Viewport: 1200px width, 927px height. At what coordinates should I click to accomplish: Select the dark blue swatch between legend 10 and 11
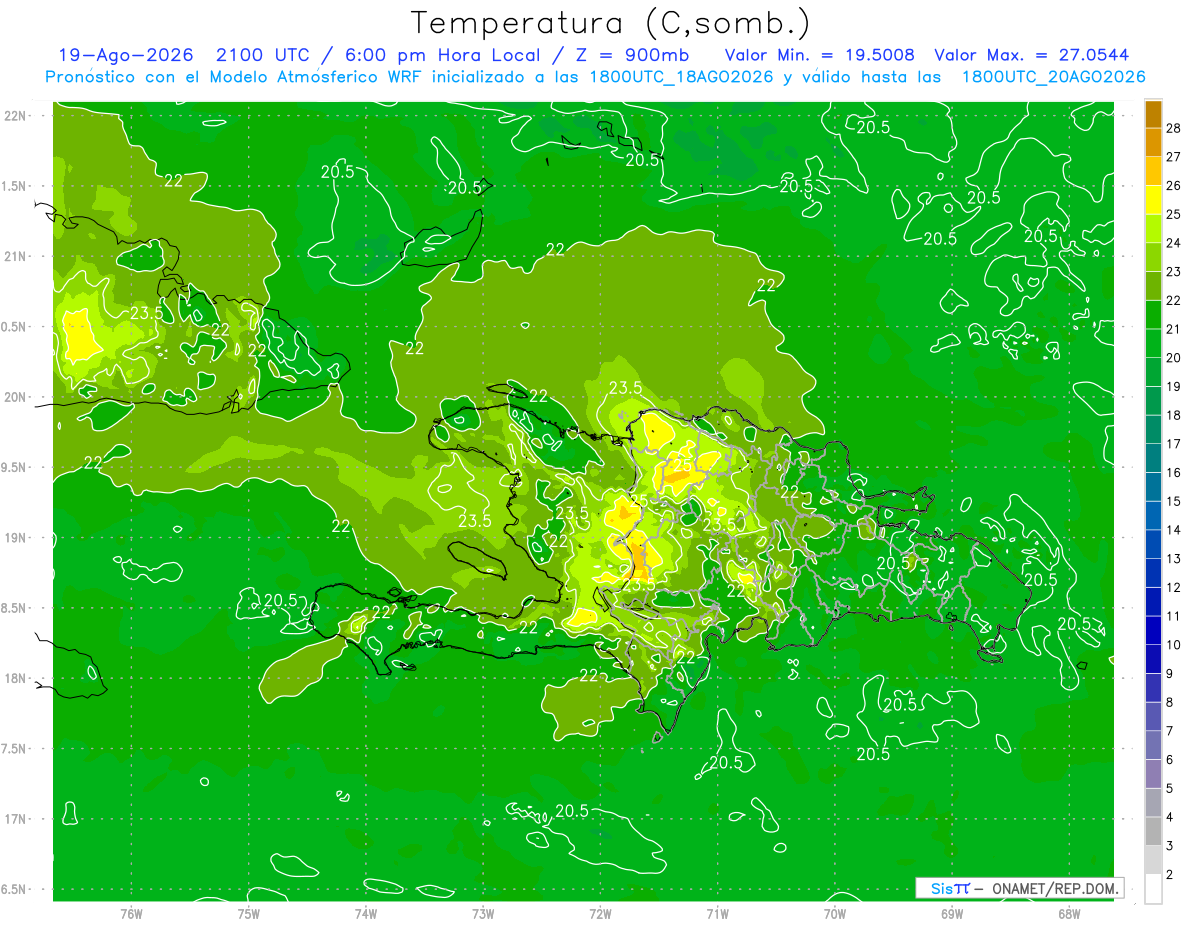pos(1153,631)
